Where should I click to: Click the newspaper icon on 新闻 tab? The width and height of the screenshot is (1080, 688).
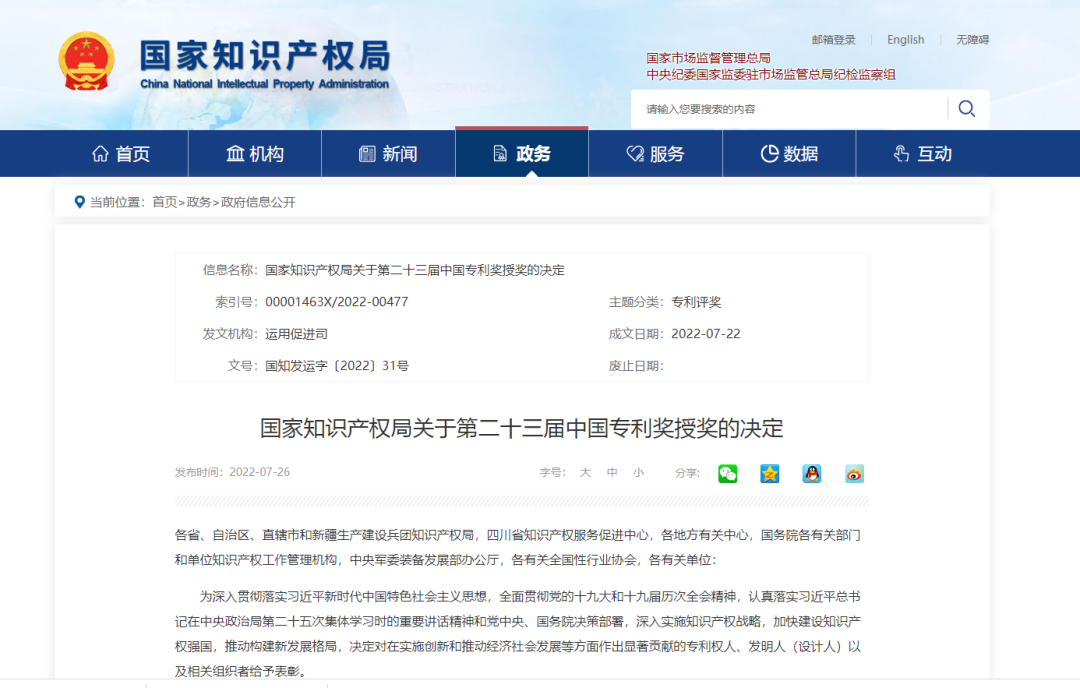tap(368, 152)
